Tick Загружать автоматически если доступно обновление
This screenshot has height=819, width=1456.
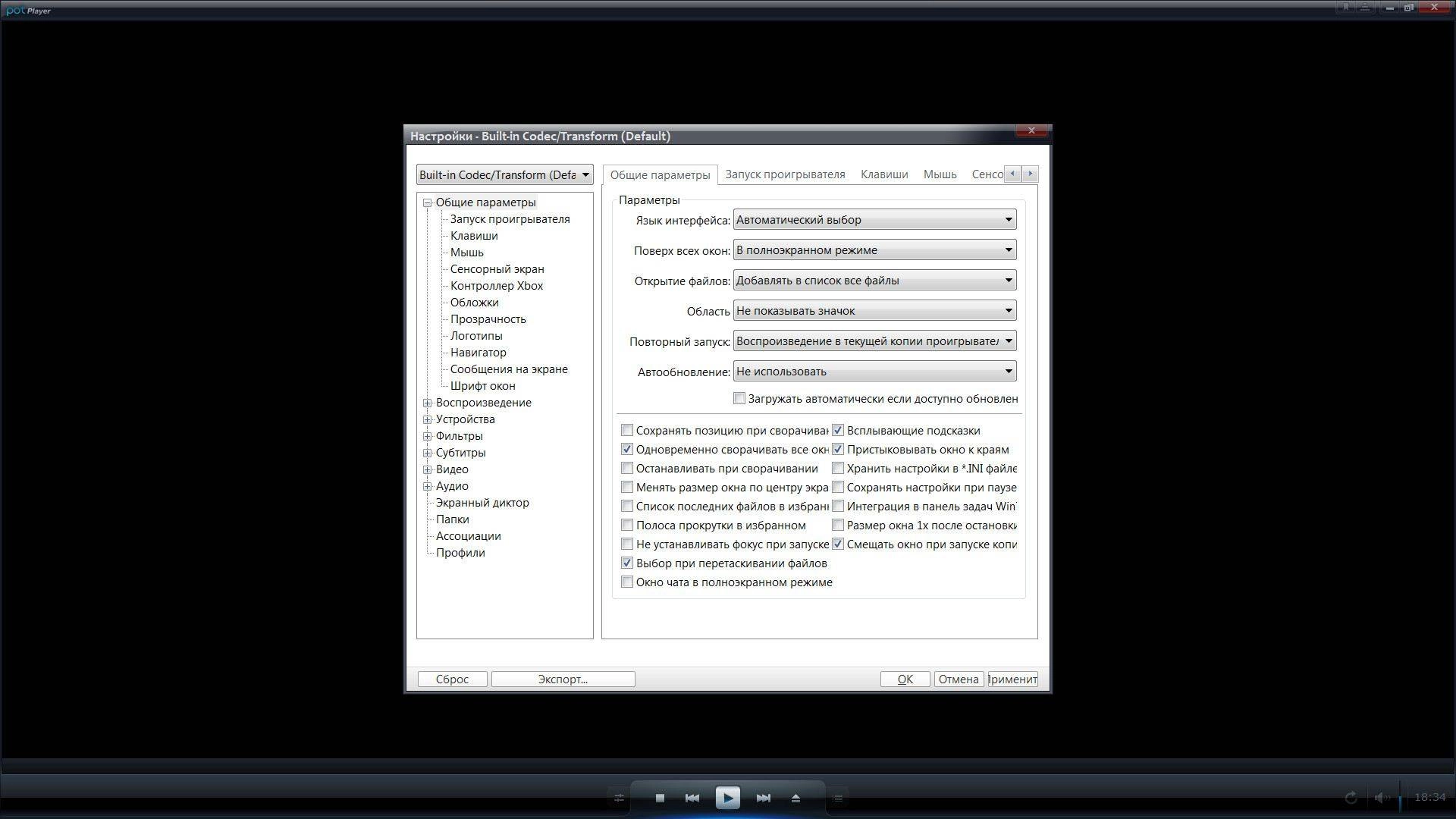(x=739, y=399)
